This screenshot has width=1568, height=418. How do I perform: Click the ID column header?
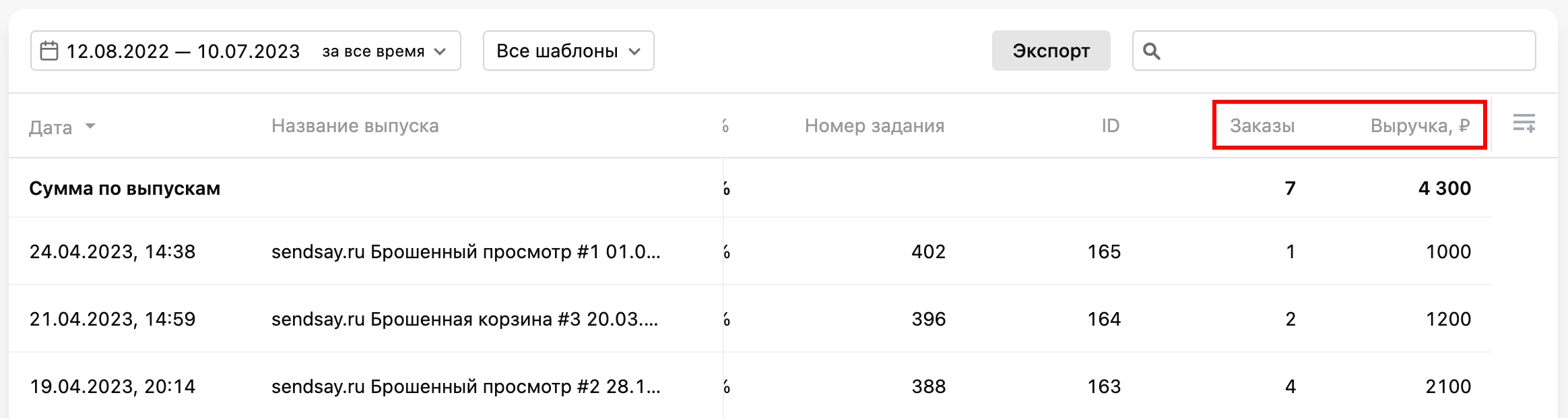coord(1110,126)
